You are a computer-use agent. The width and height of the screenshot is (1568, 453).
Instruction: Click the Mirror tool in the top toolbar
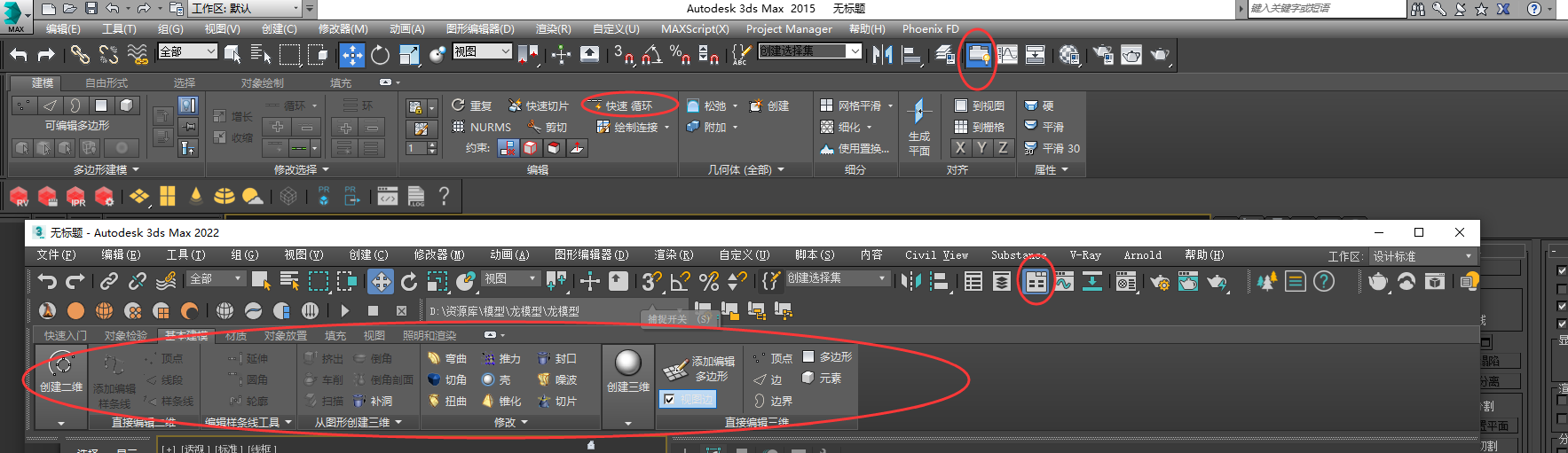[x=882, y=55]
